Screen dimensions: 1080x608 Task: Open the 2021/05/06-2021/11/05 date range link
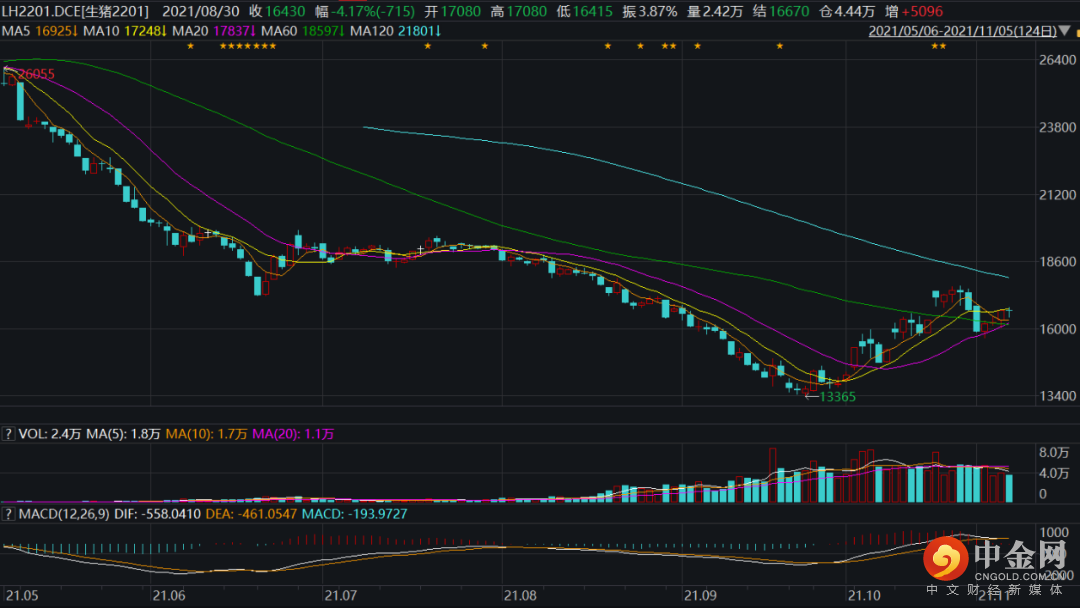[962, 31]
